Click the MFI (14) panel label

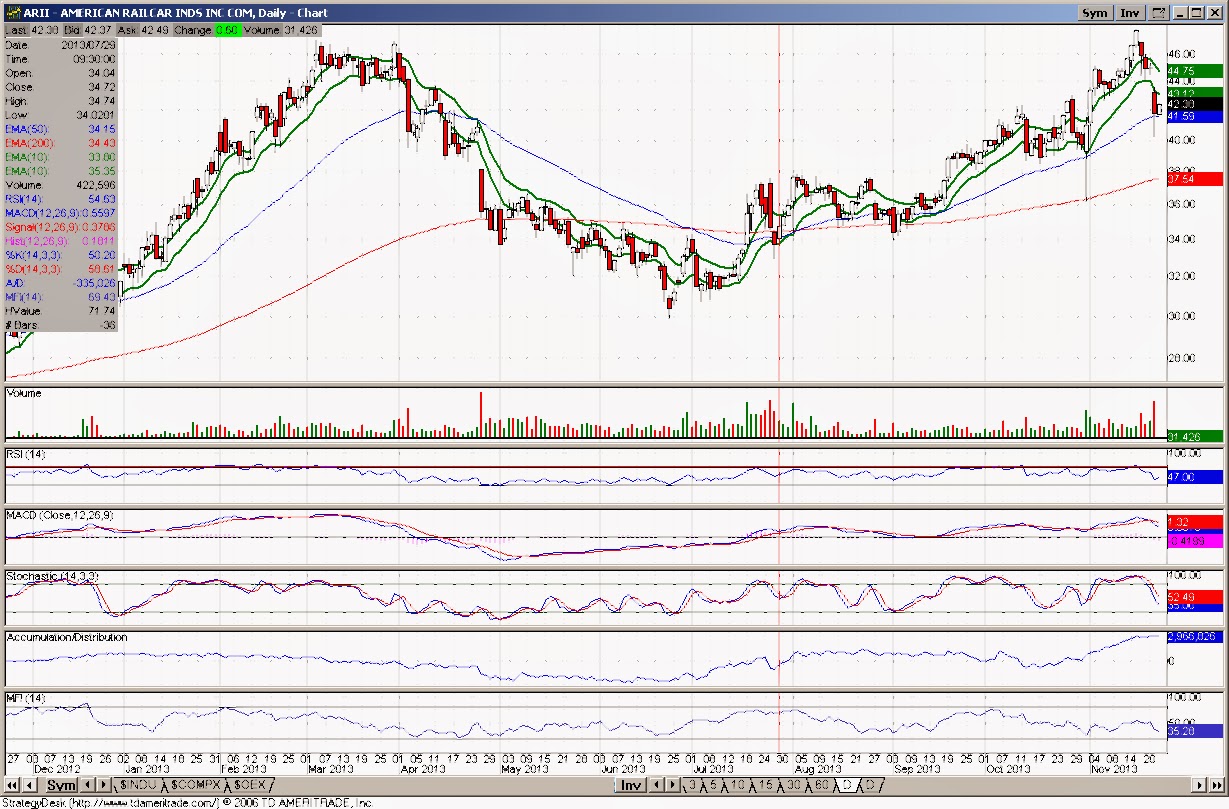(x=25, y=697)
